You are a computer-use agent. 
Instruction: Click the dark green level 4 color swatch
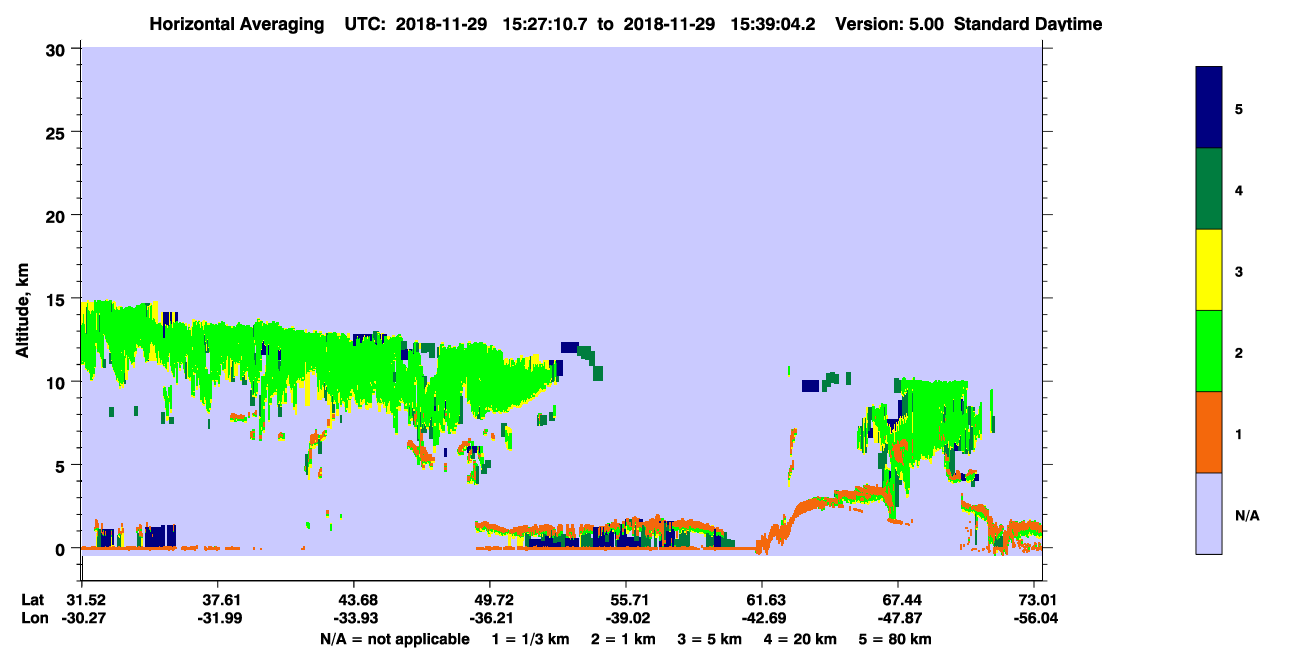(x=1209, y=189)
